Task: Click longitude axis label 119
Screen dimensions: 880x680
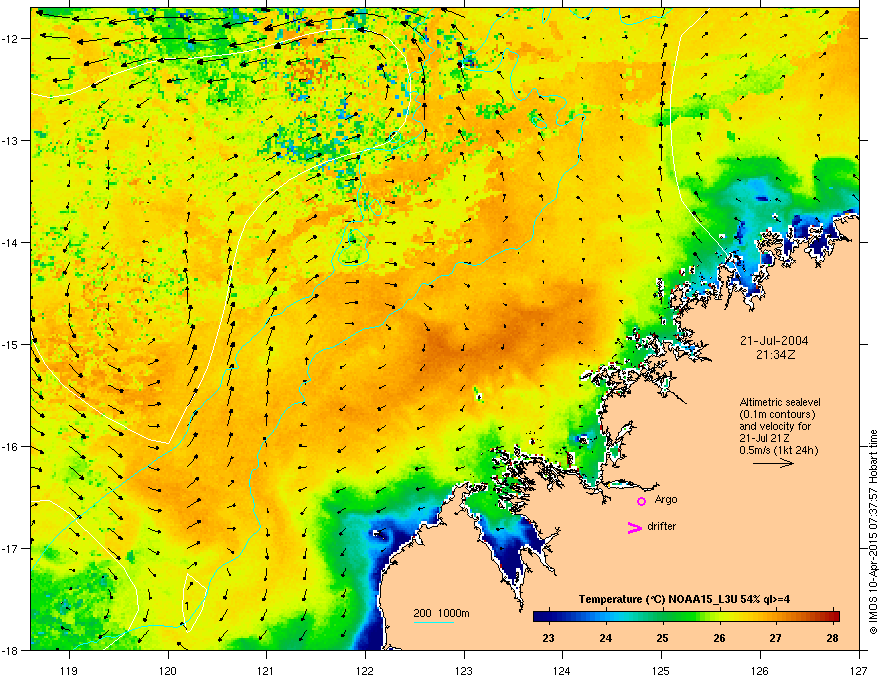Action: click(69, 670)
